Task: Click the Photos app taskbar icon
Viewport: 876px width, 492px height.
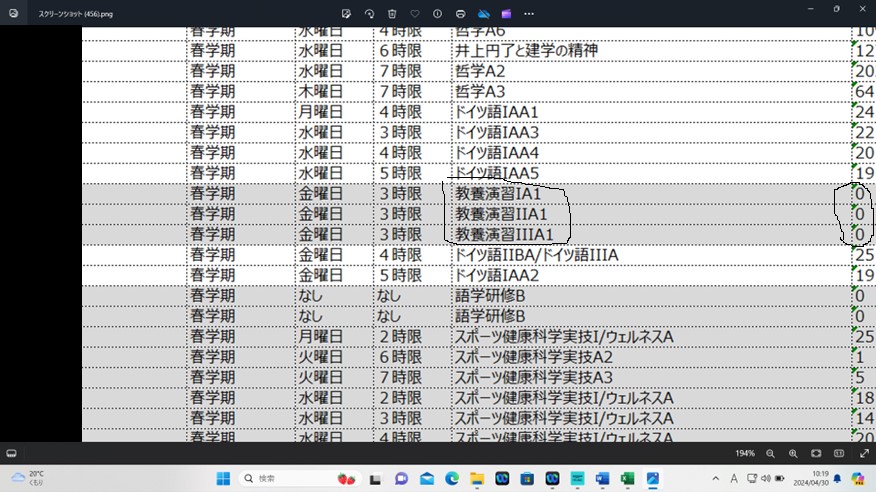Action: coord(653,479)
